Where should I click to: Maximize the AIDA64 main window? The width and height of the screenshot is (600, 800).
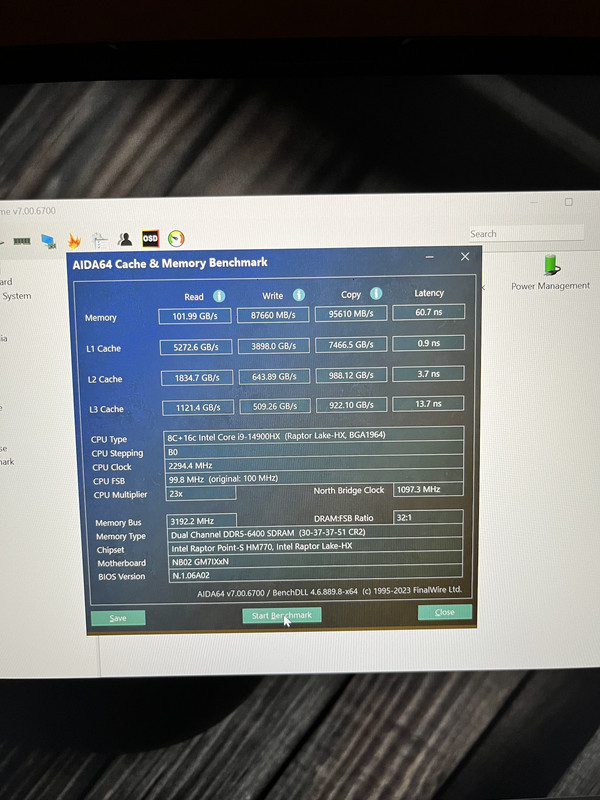click(x=569, y=202)
